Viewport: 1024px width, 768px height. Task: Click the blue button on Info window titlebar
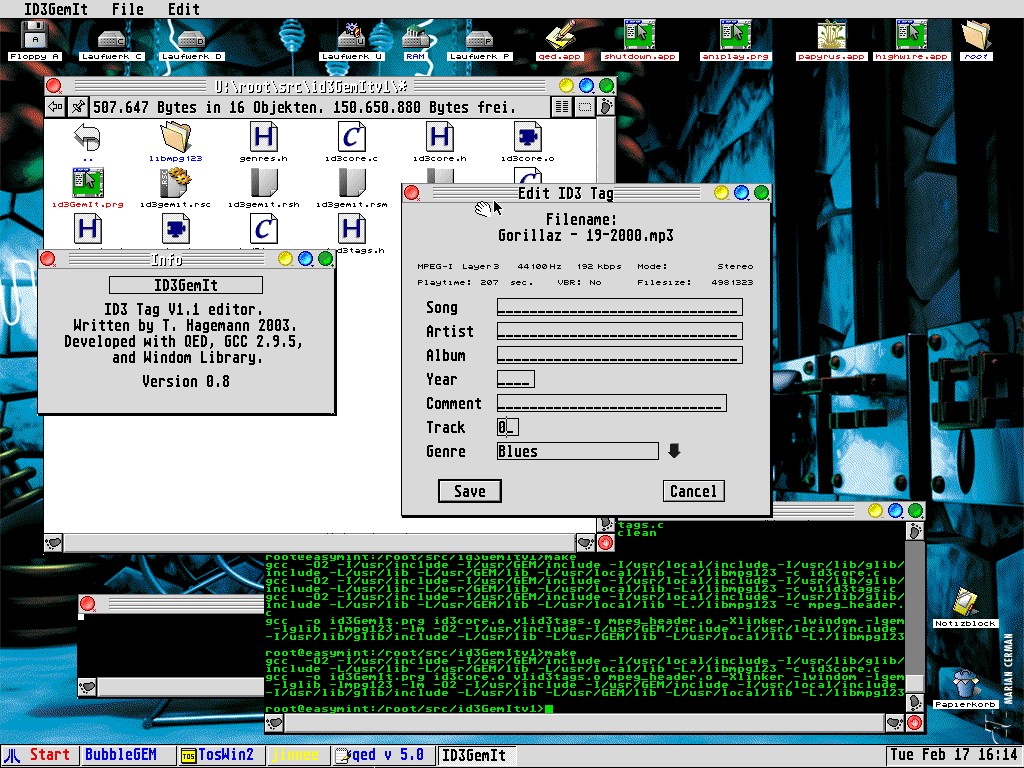tap(305, 259)
